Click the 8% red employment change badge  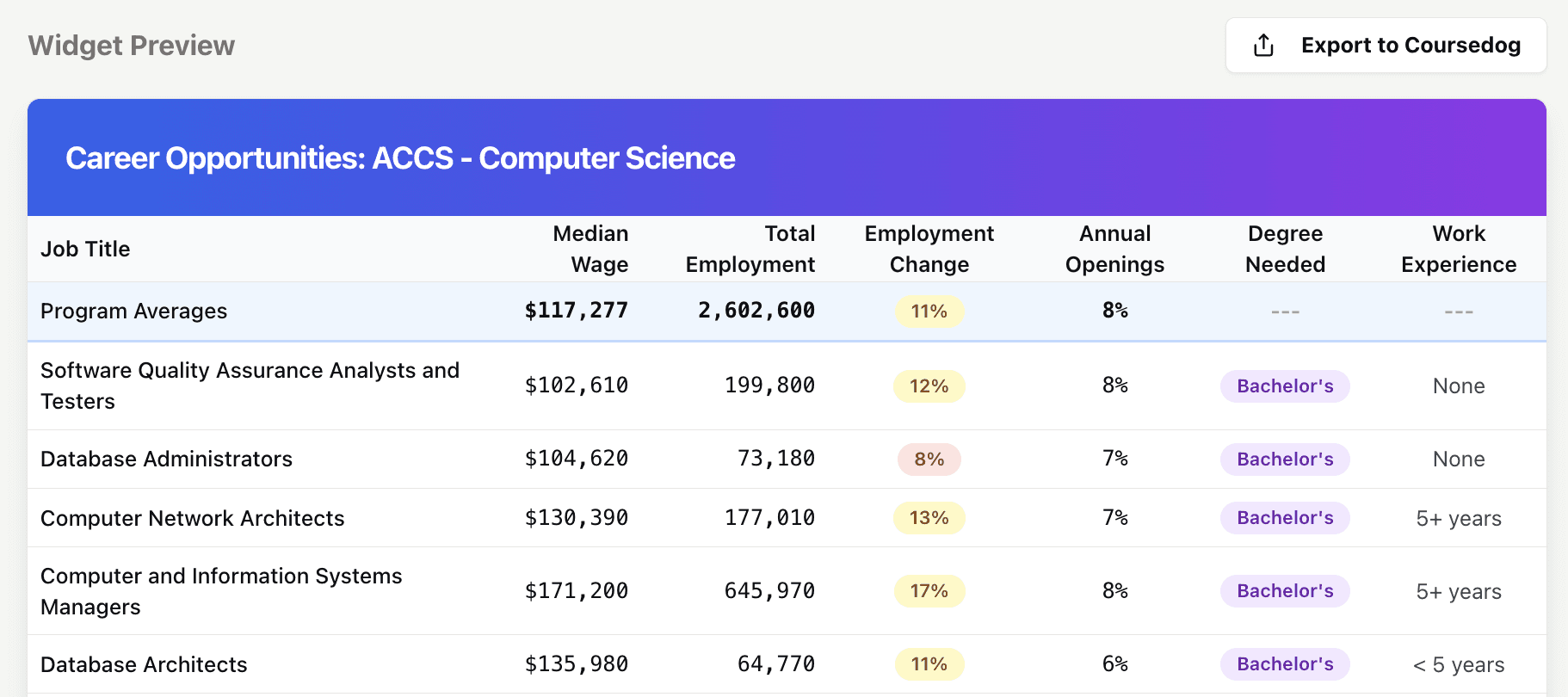pyautogui.click(x=929, y=460)
